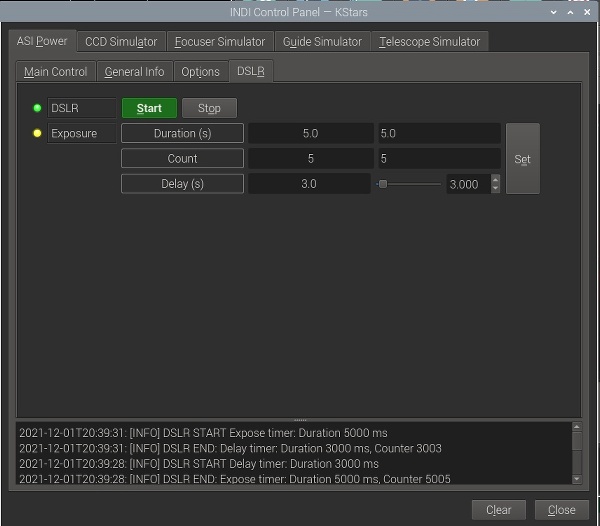Viewport: 600px width, 526px height.
Task: Show the General Info sub-tab
Action: click(134, 72)
